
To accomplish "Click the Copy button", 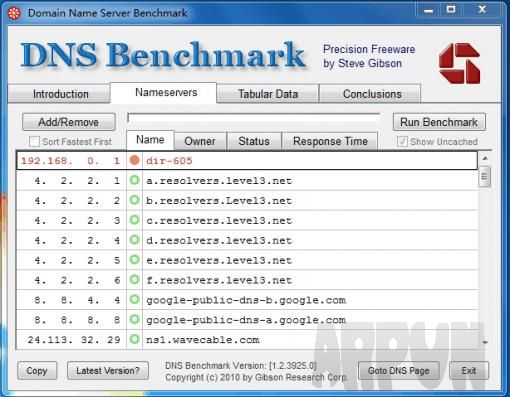I will pyautogui.click(x=37, y=371).
